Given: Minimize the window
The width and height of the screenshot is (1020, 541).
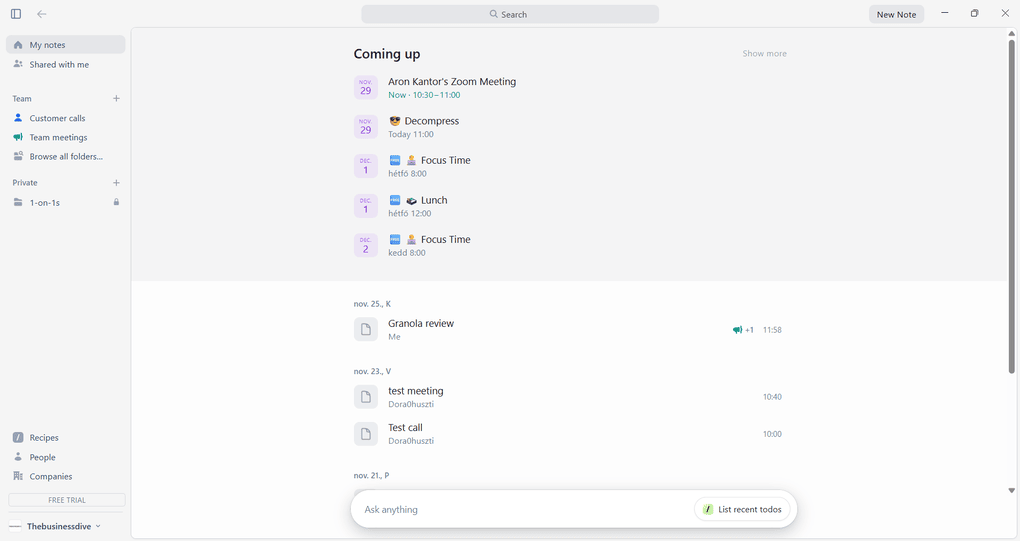Looking at the screenshot, I should 945,13.
